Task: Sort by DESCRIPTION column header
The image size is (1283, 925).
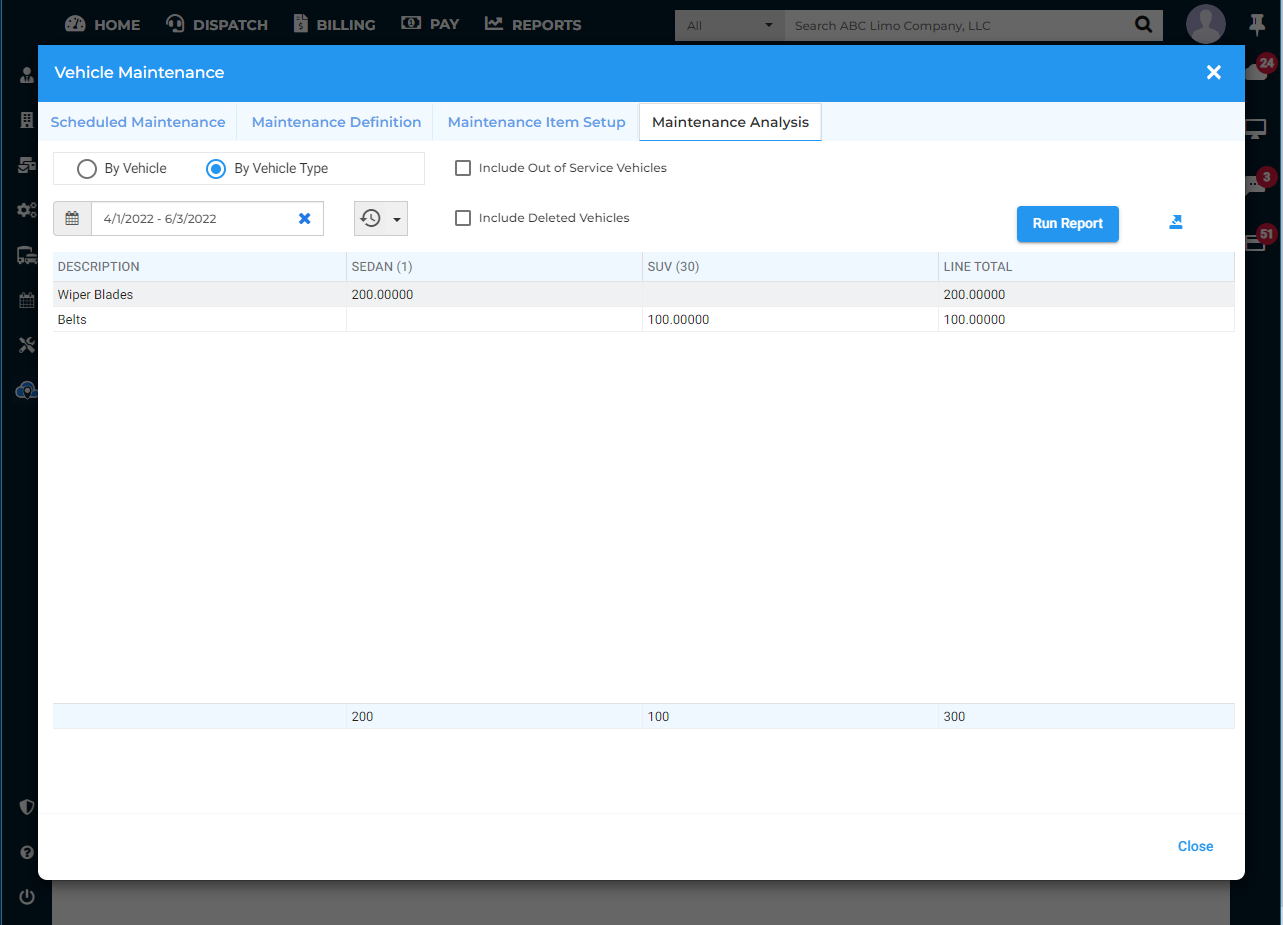Action: click(200, 267)
